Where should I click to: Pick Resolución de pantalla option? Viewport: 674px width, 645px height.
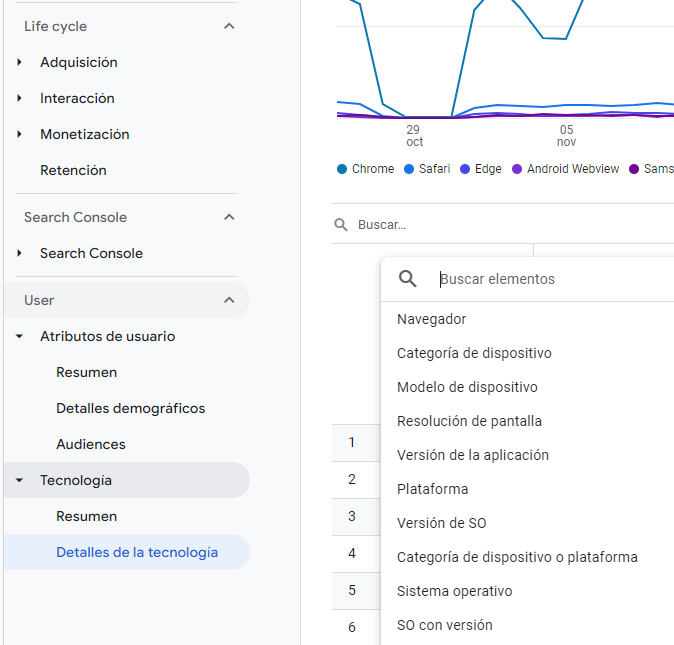[x=469, y=421]
